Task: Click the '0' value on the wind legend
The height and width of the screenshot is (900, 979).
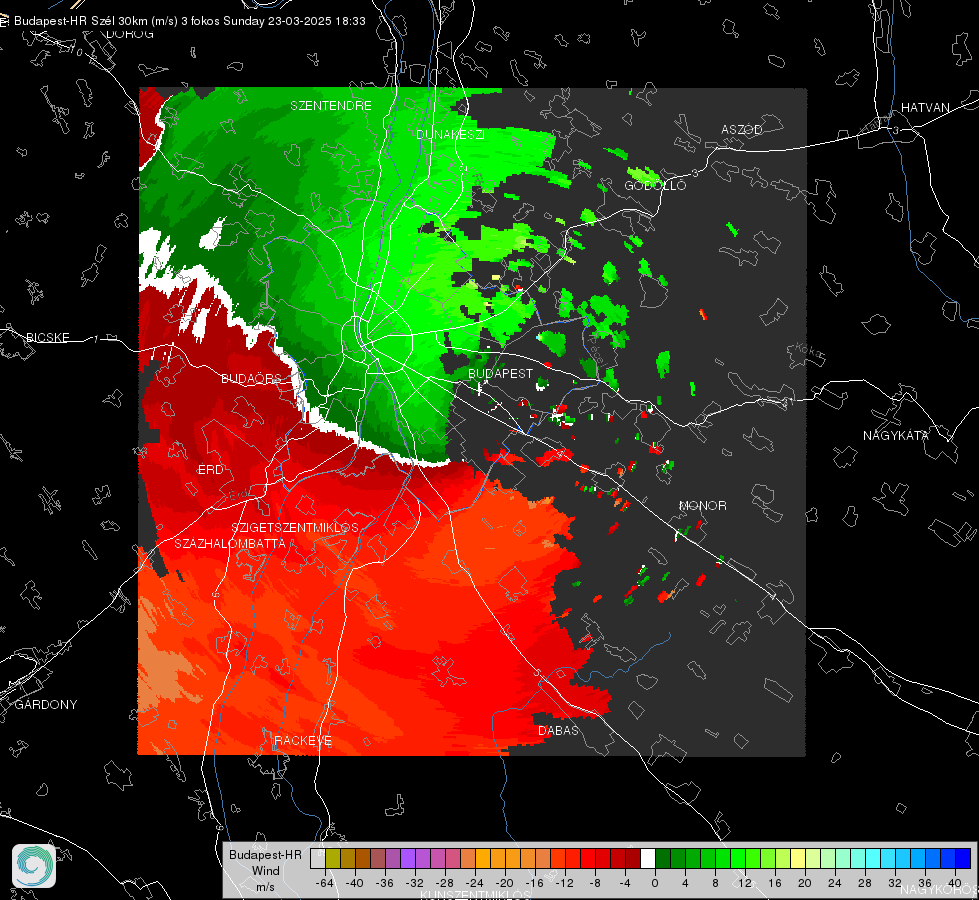Action: [x=654, y=883]
